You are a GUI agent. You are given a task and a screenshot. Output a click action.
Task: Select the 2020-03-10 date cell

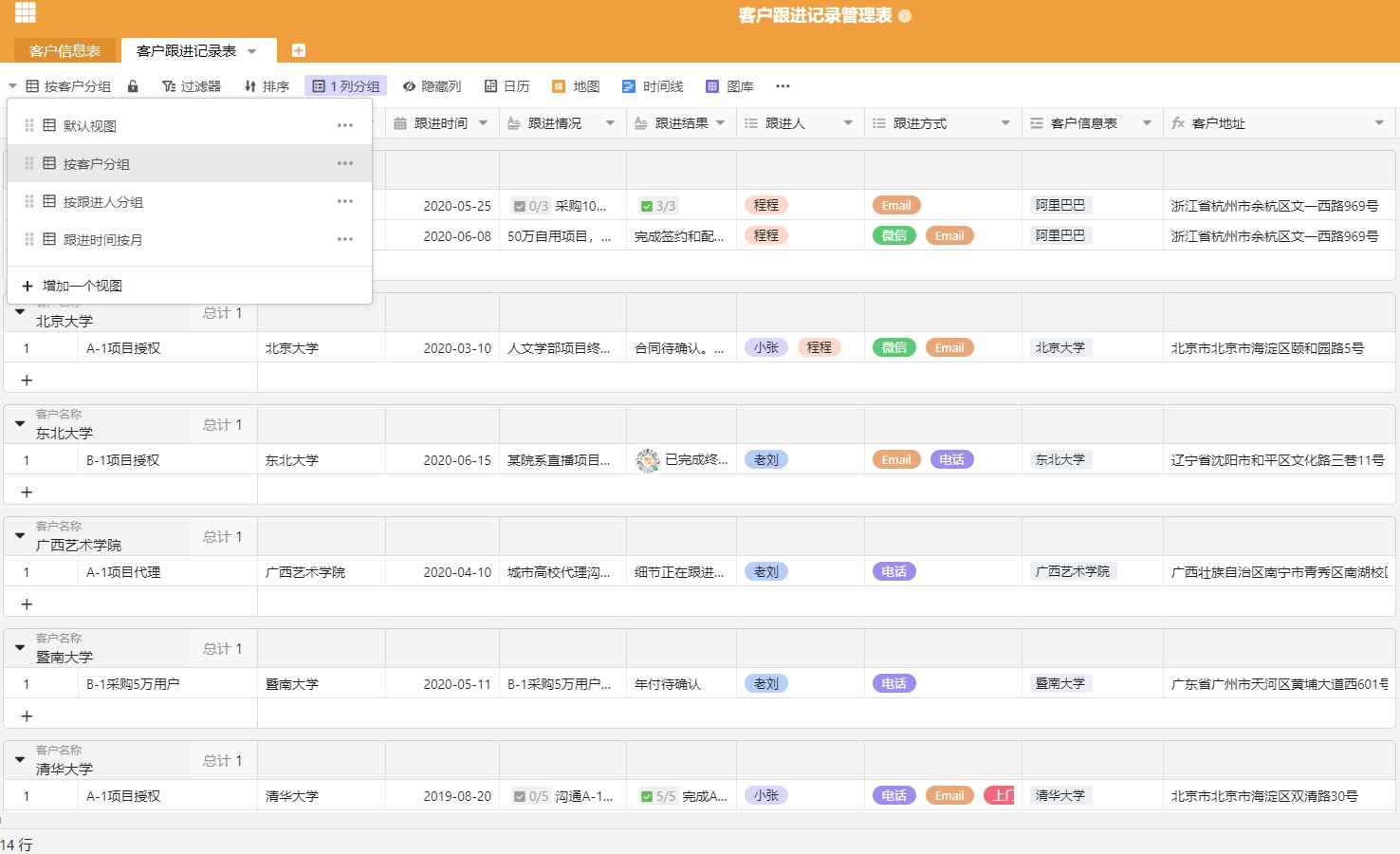pyautogui.click(x=443, y=348)
